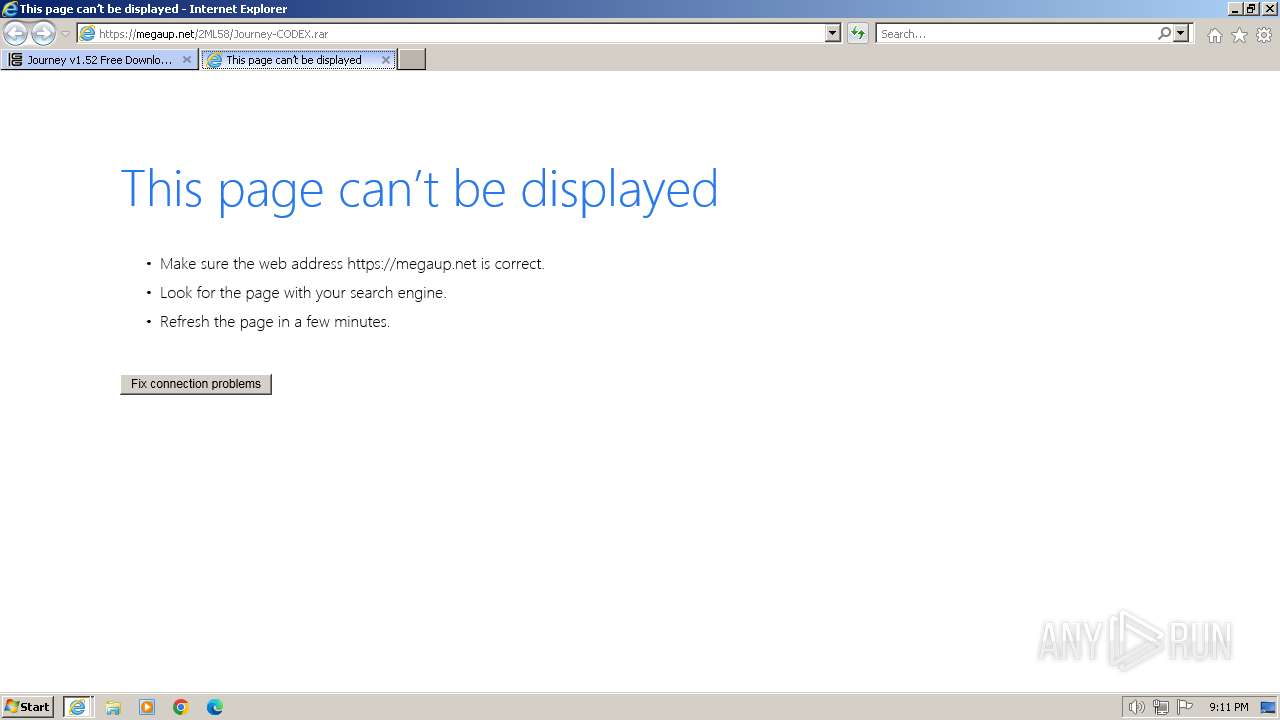
Task: Open Action Center flag icon
Action: (1185, 707)
